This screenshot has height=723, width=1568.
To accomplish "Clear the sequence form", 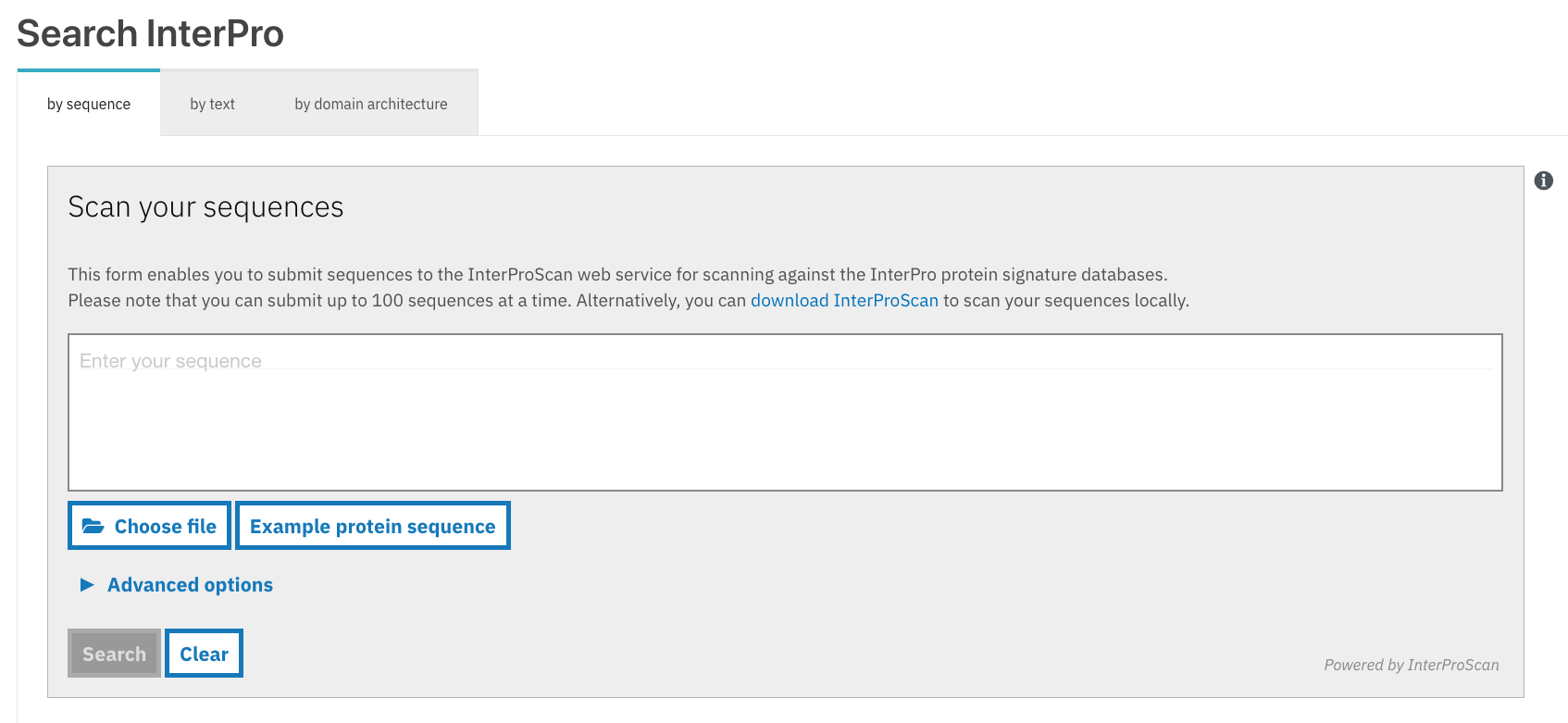I will [x=204, y=654].
